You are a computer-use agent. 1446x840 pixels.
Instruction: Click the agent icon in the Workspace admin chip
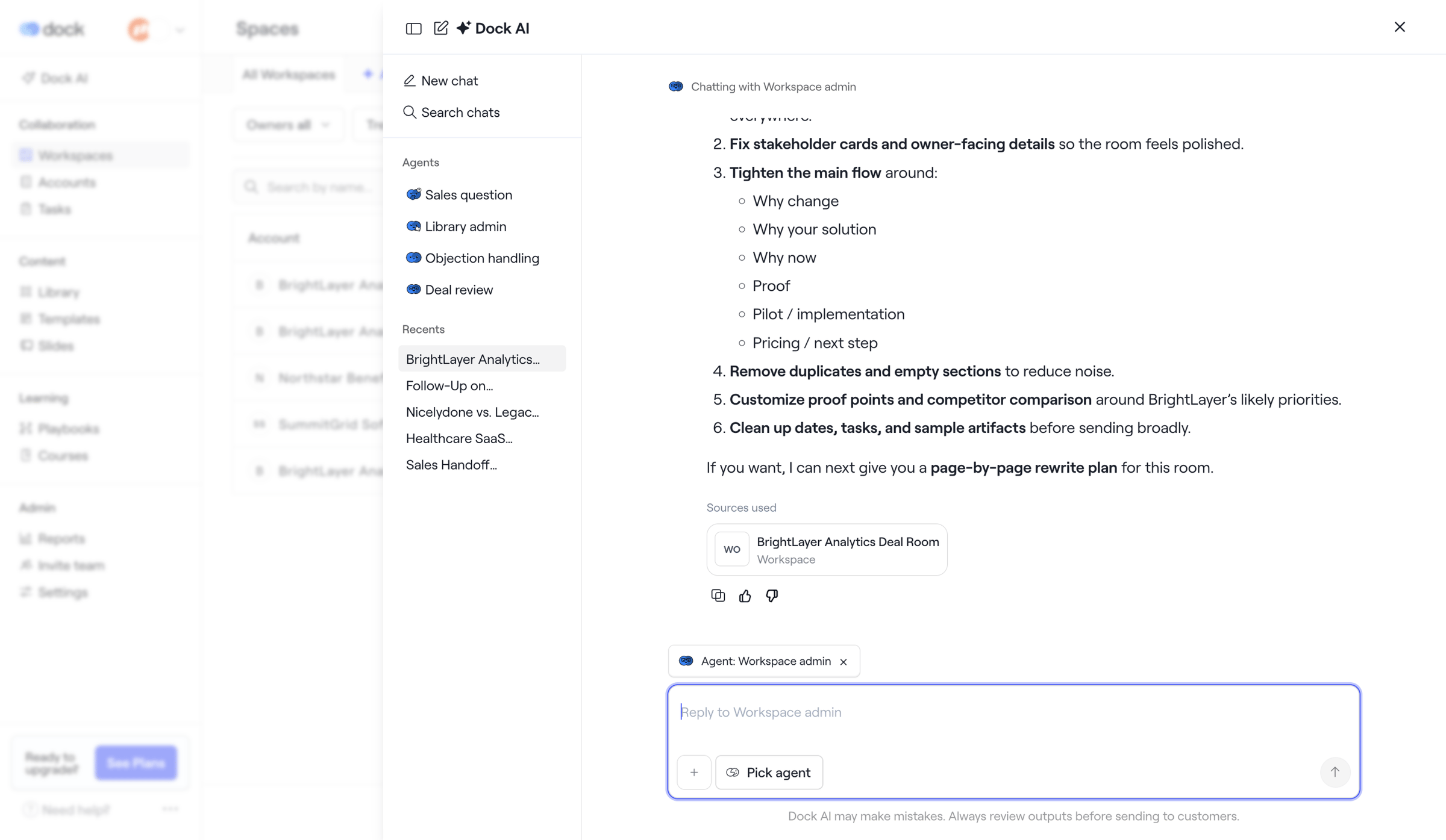(686, 661)
